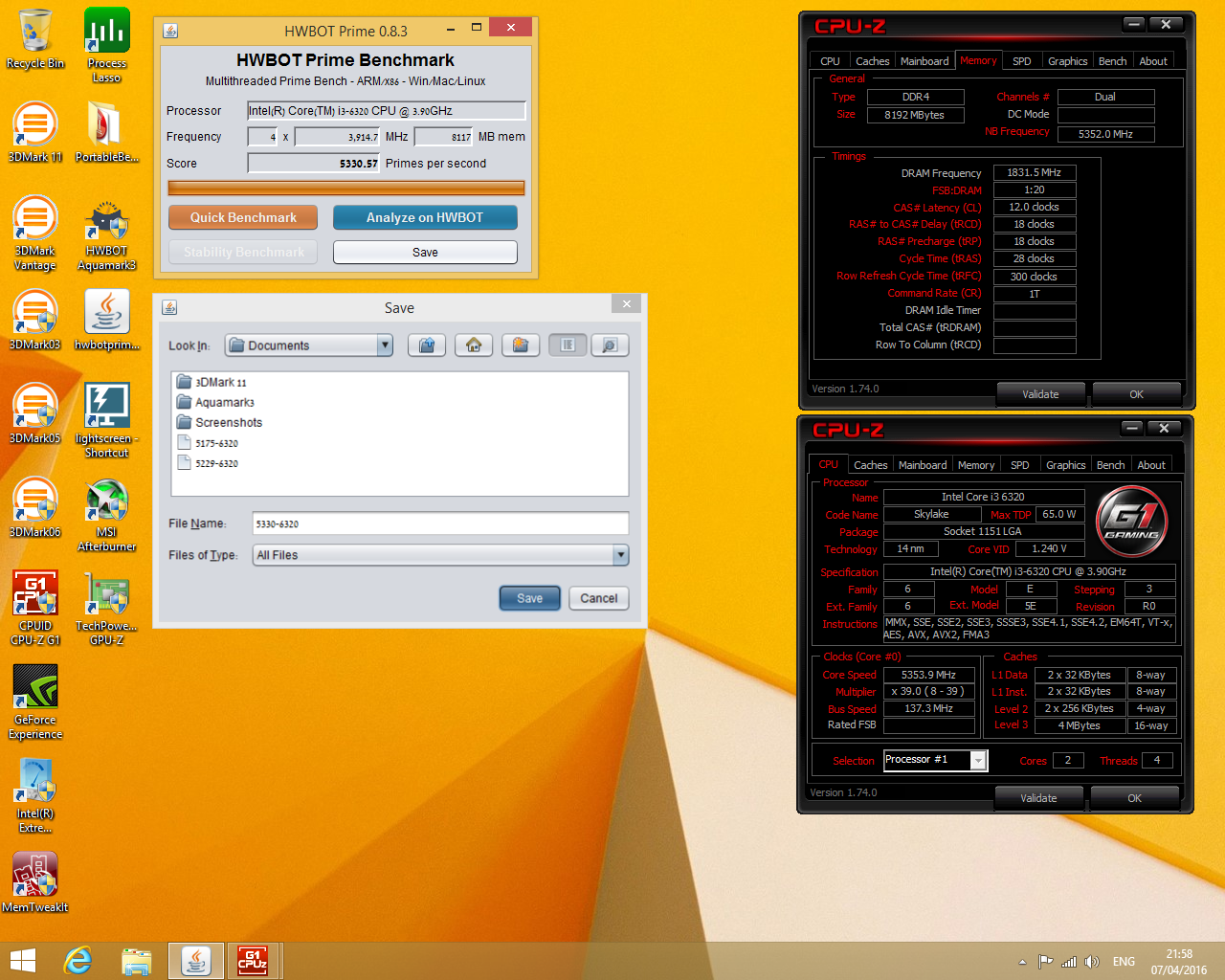
Task: Launch MemTweakIt desktop icon
Action: (x=35, y=882)
